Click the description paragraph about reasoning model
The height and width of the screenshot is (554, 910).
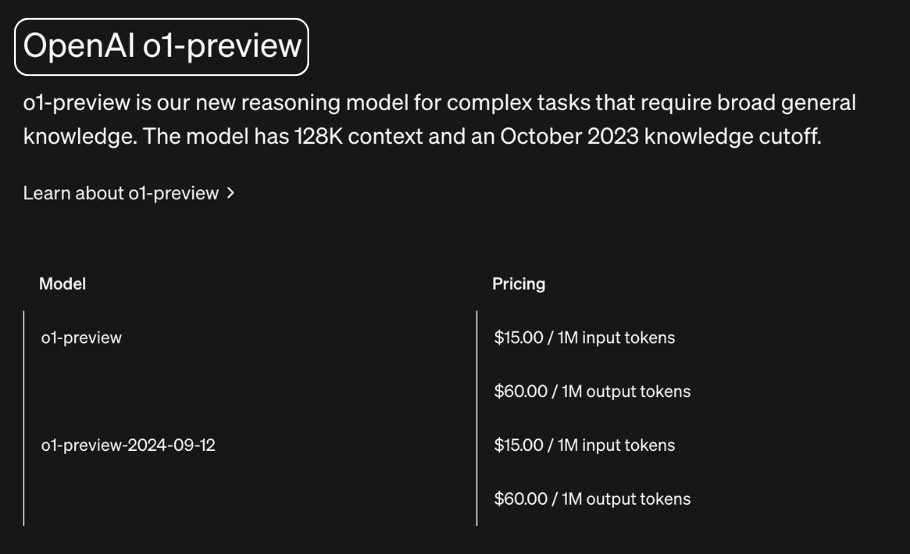pyautogui.click(x=439, y=120)
